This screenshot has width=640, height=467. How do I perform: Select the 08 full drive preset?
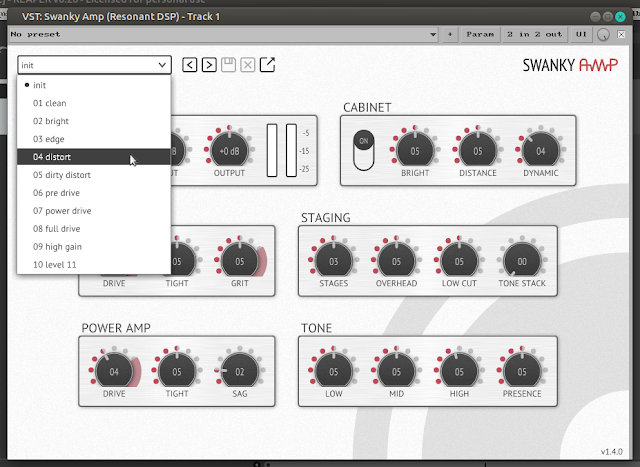point(94,229)
